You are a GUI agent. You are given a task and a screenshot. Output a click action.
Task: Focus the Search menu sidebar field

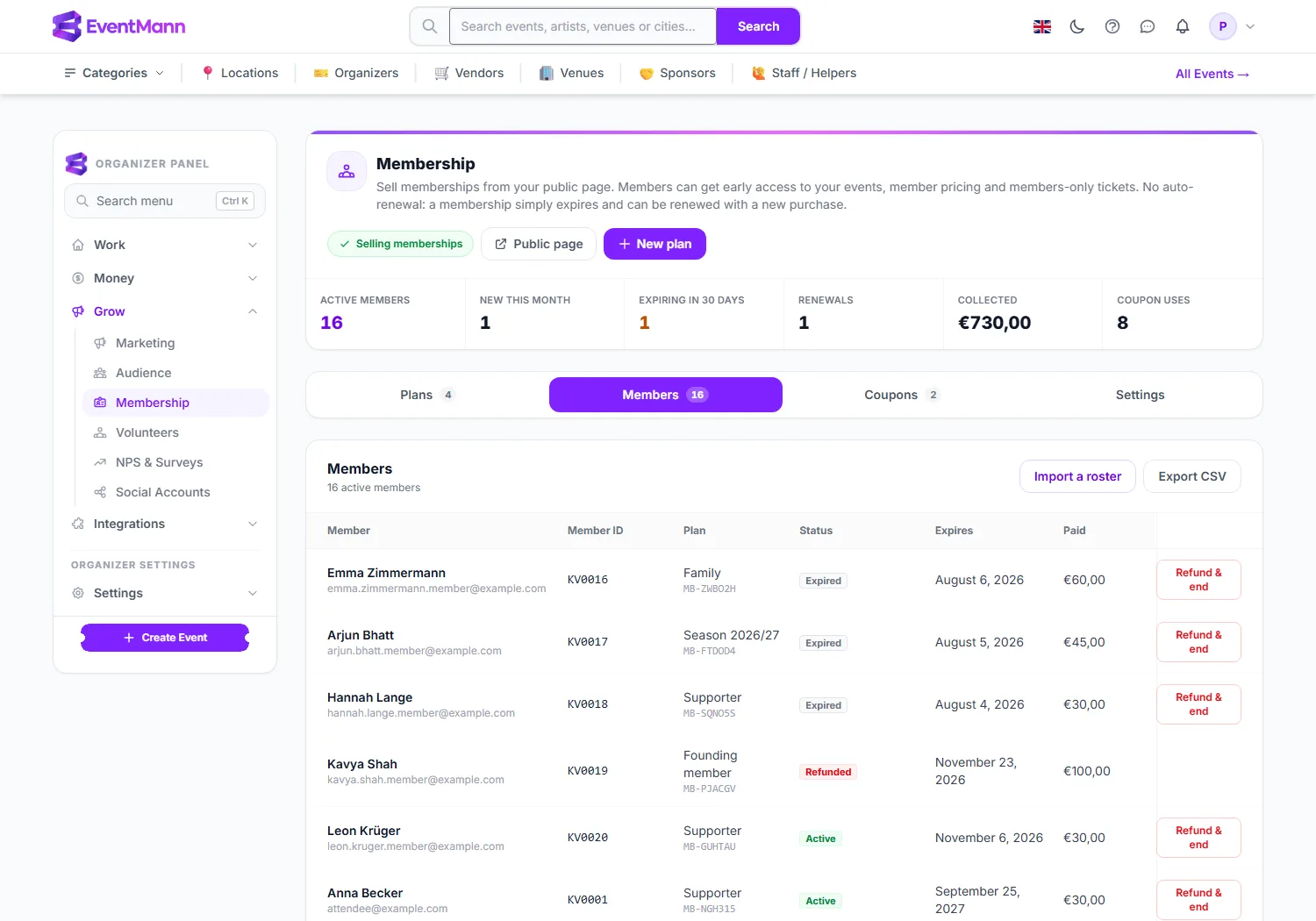(165, 201)
